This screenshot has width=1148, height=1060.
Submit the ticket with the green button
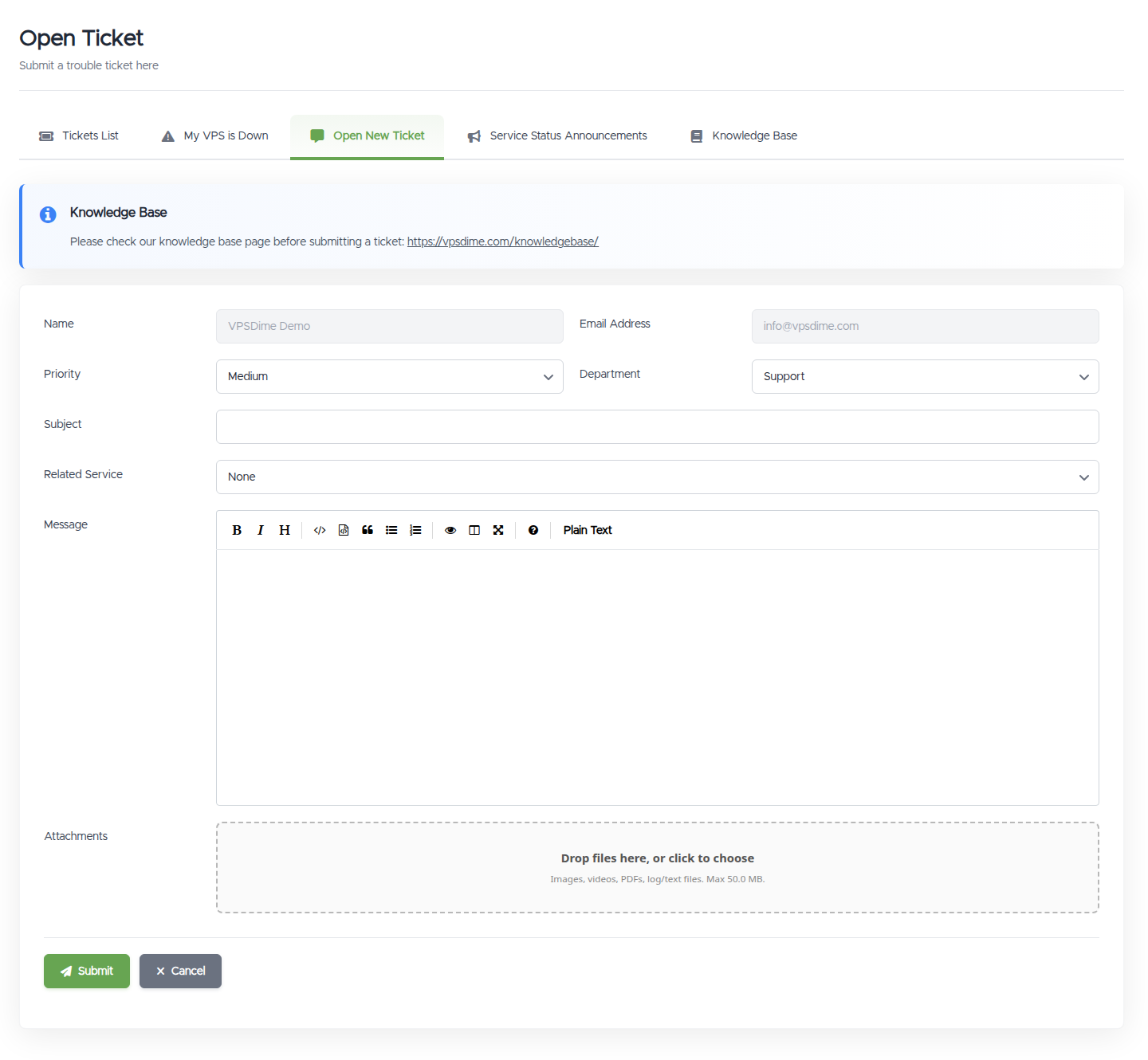coord(87,971)
